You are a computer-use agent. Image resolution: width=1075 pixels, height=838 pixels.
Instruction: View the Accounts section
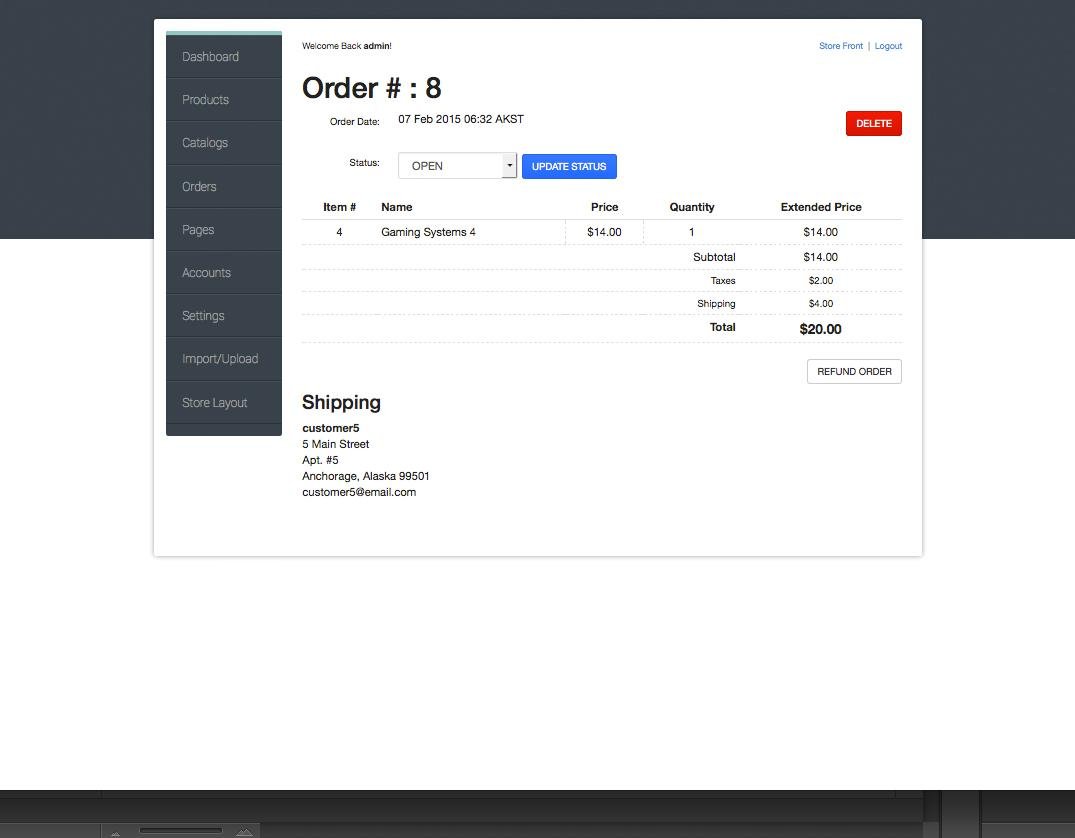[x=206, y=272]
